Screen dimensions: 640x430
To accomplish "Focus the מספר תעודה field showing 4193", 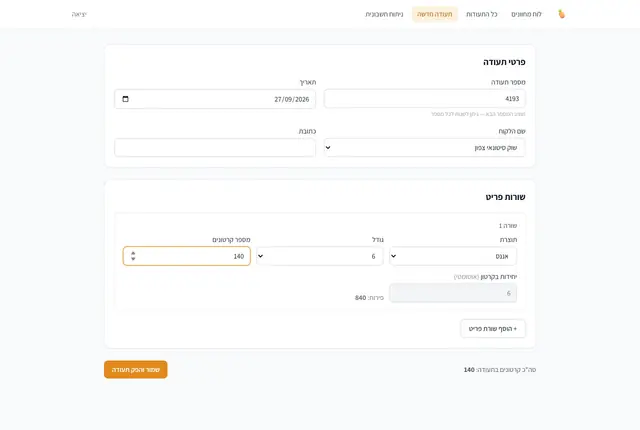I will click(424, 99).
